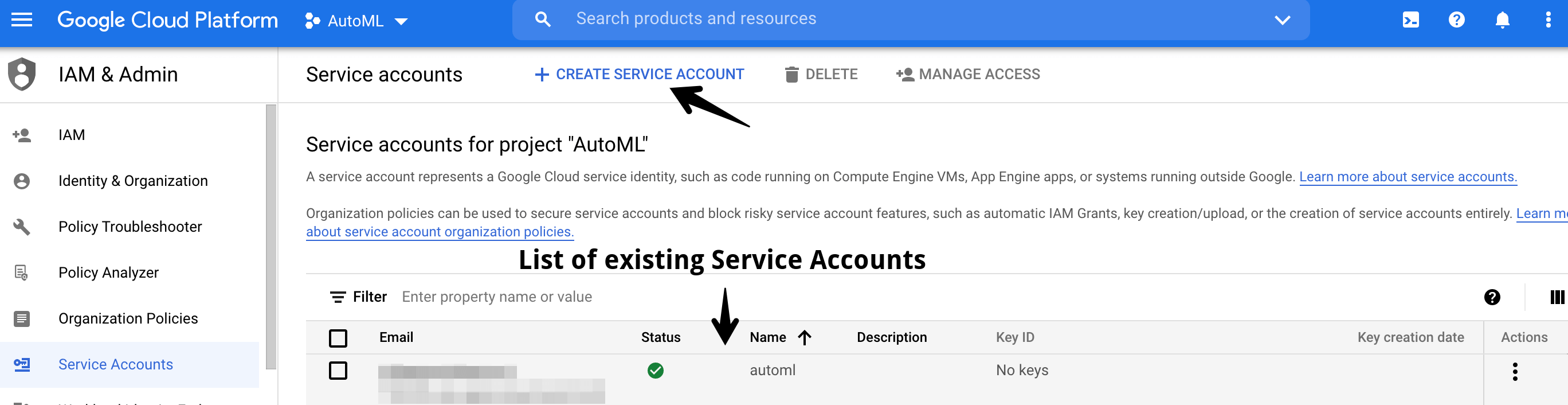Toggle the select-all header checkbox

(x=338, y=338)
